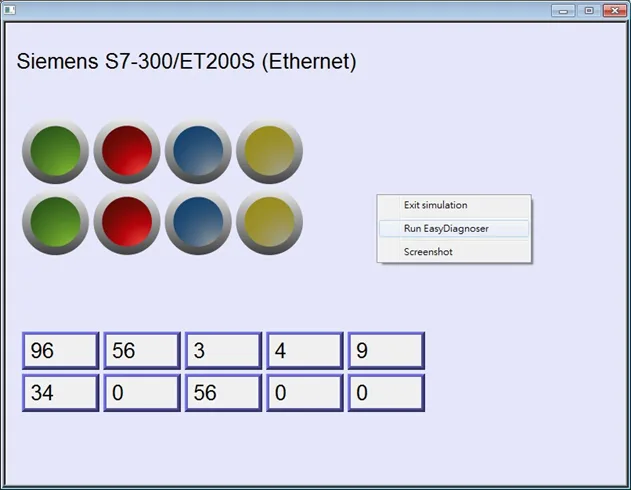Pick Screenshot from the context menu
Screen dimensions: 631x490
[454, 252]
